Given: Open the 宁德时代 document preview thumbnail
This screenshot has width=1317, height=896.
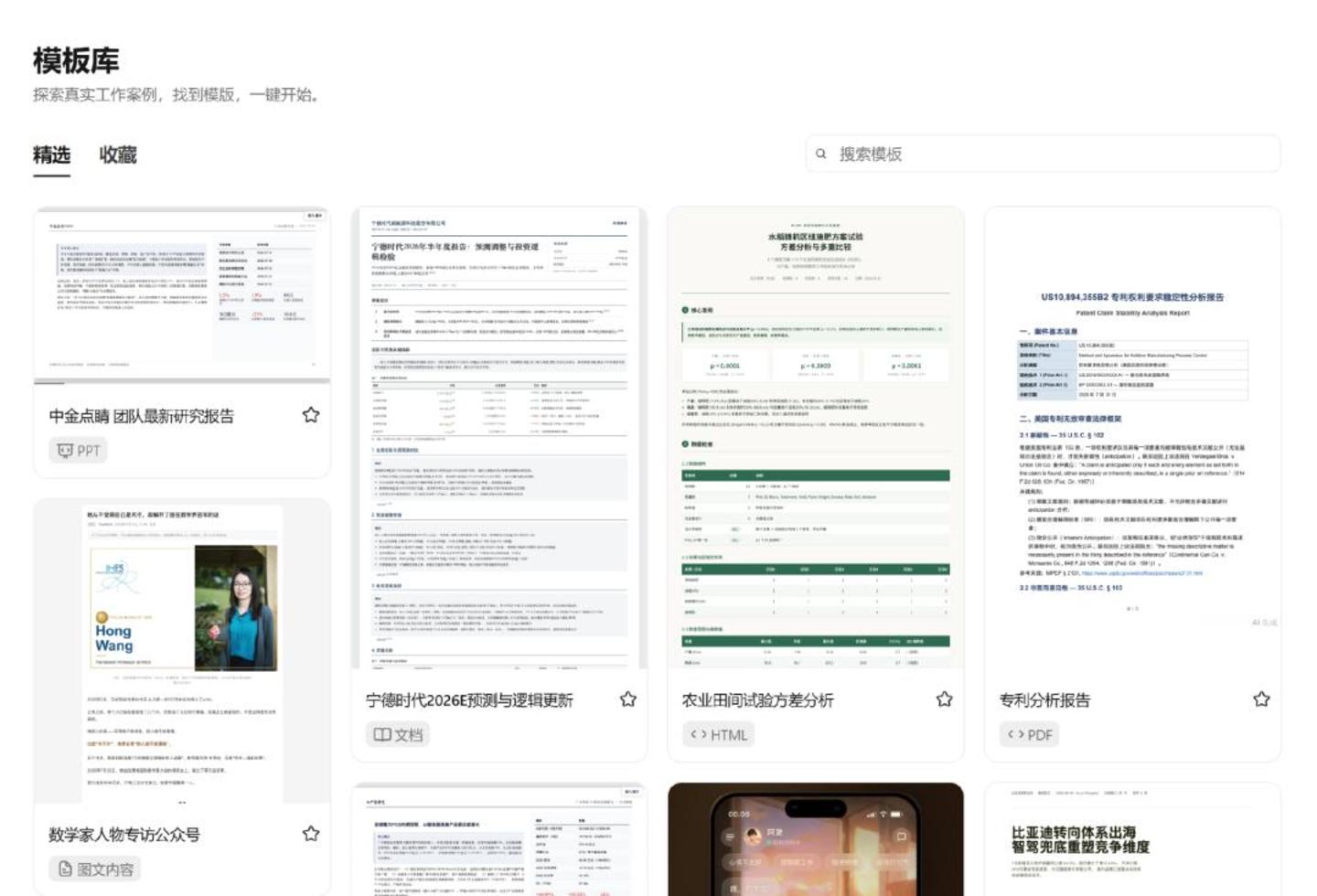Looking at the screenshot, I should pos(499,438).
